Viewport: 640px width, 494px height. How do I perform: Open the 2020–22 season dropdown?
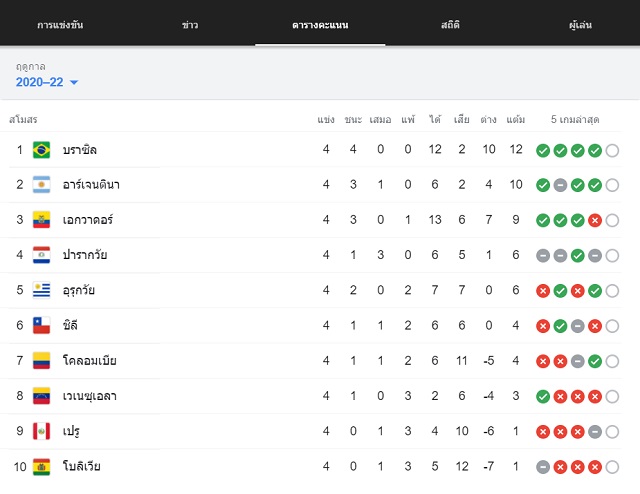coord(47,82)
